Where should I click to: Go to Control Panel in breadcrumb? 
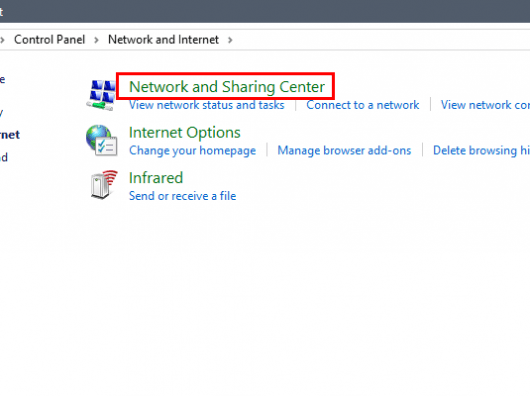pyautogui.click(x=49, y=40)
